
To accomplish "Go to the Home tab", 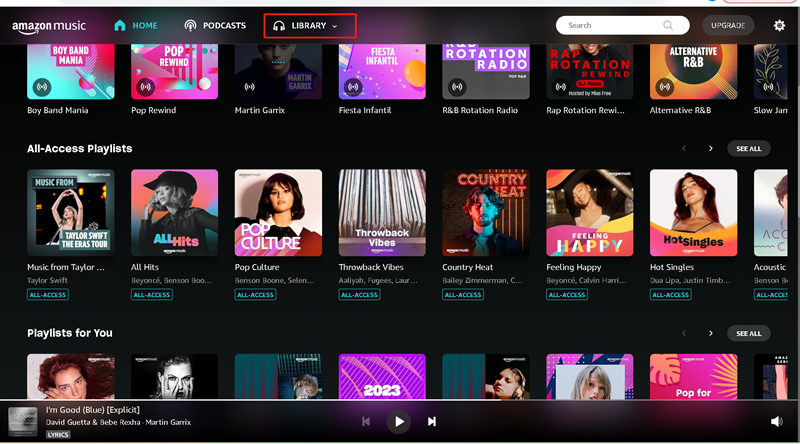I will coord(136,26).
